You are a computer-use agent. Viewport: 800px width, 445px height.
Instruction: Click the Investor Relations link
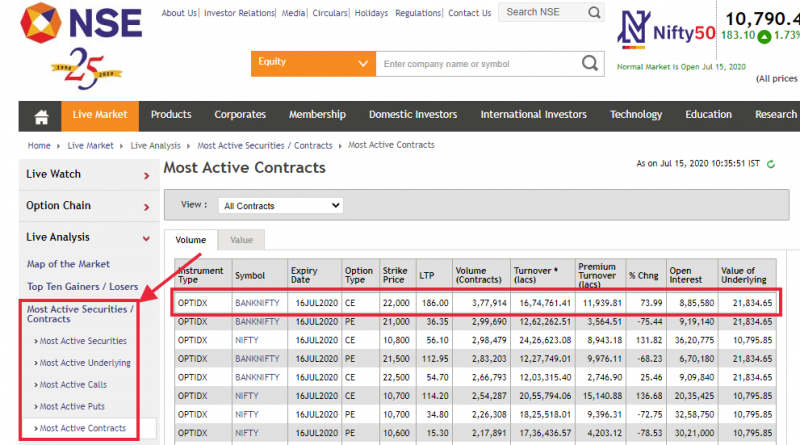point(239,13)
